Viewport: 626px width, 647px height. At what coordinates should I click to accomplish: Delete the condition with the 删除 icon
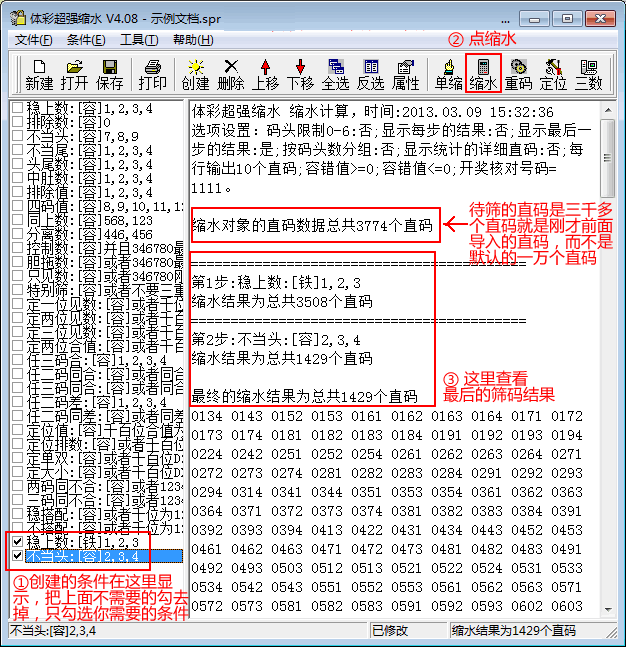pyautogui.click(x=231, y=75)
